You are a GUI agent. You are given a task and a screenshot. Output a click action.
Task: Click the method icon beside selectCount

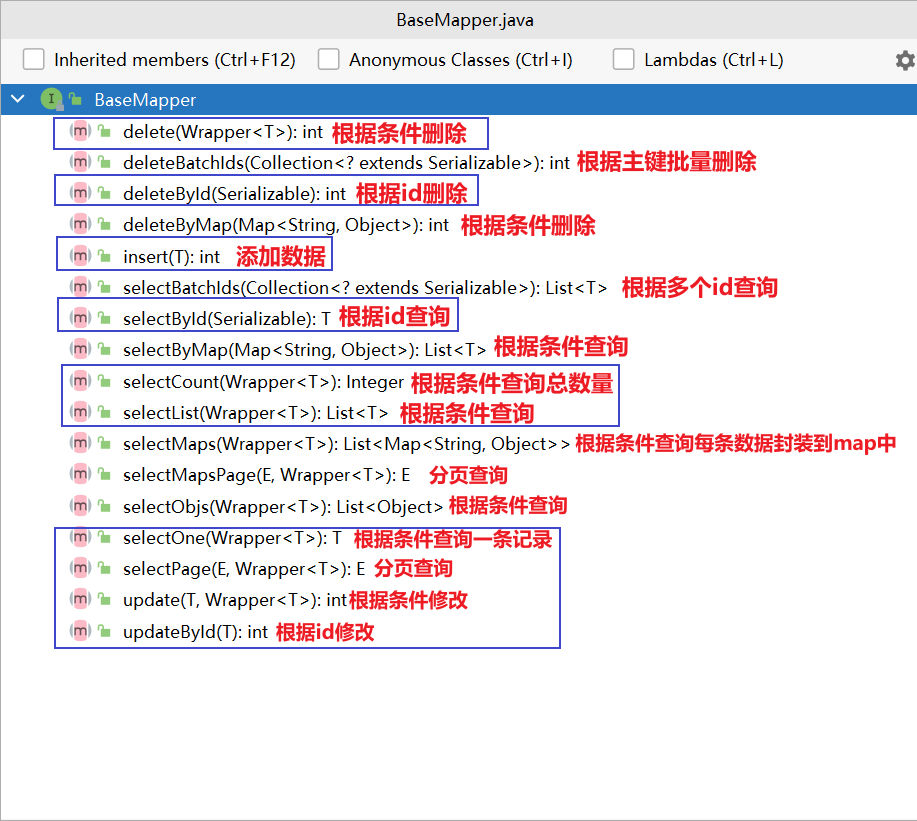(x=80, y=381)
